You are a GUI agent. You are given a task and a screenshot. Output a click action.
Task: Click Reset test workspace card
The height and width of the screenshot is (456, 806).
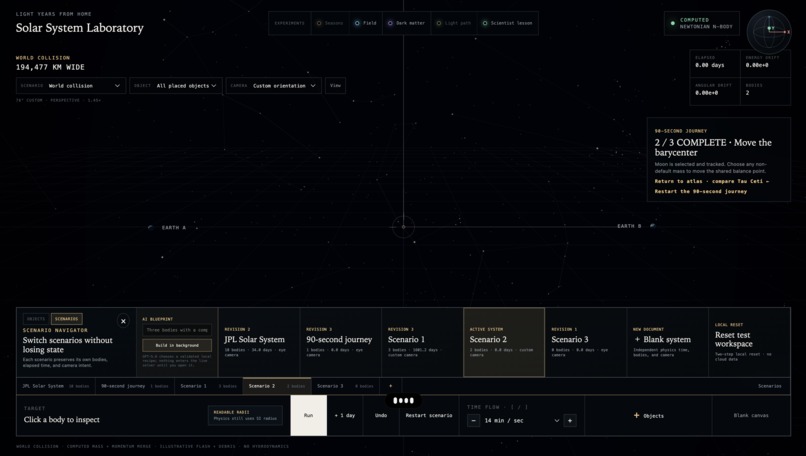coord(749,342)
